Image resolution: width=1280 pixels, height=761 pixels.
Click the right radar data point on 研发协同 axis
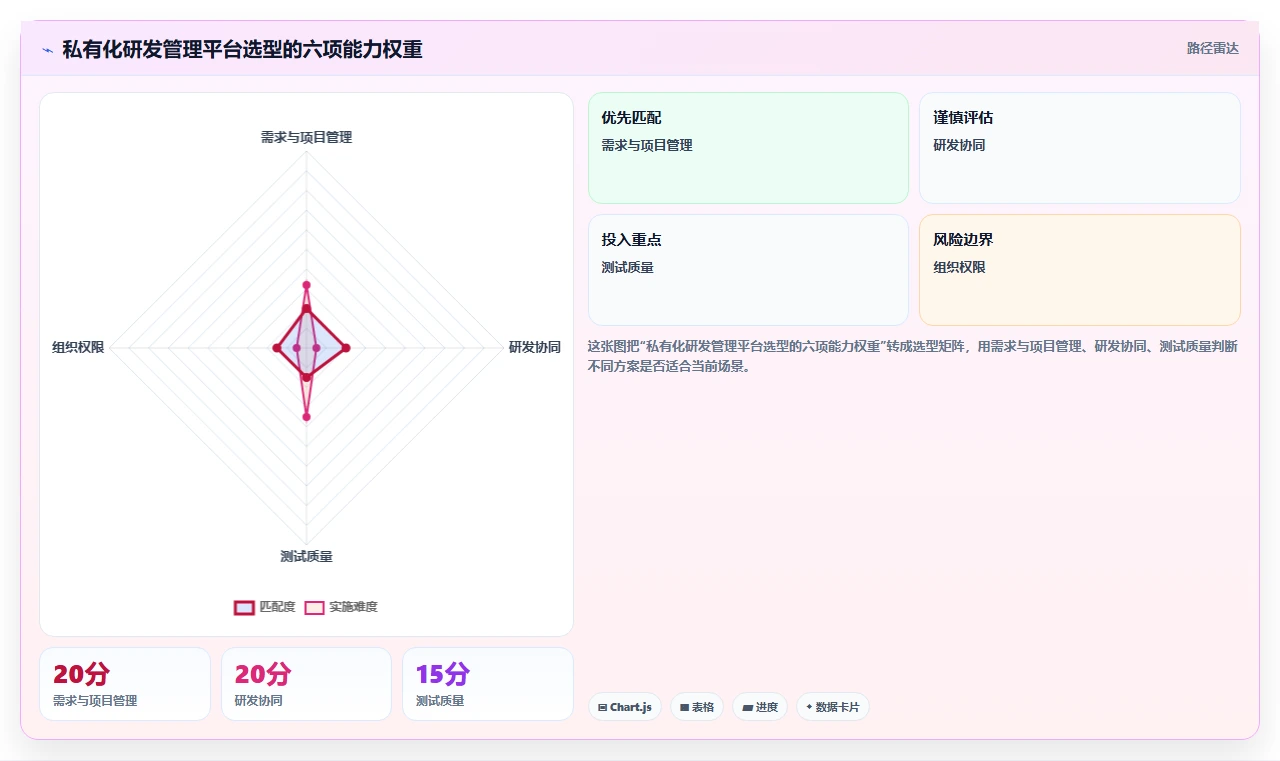point(346,347)
